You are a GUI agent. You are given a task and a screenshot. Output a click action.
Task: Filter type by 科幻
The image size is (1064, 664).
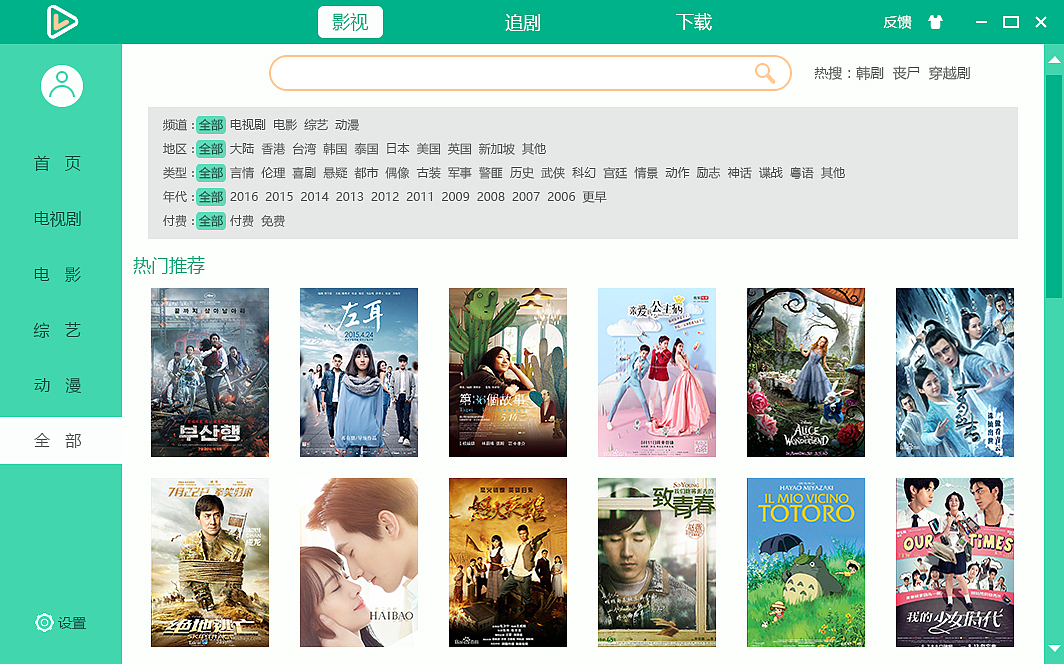click(x=584, y=173)
